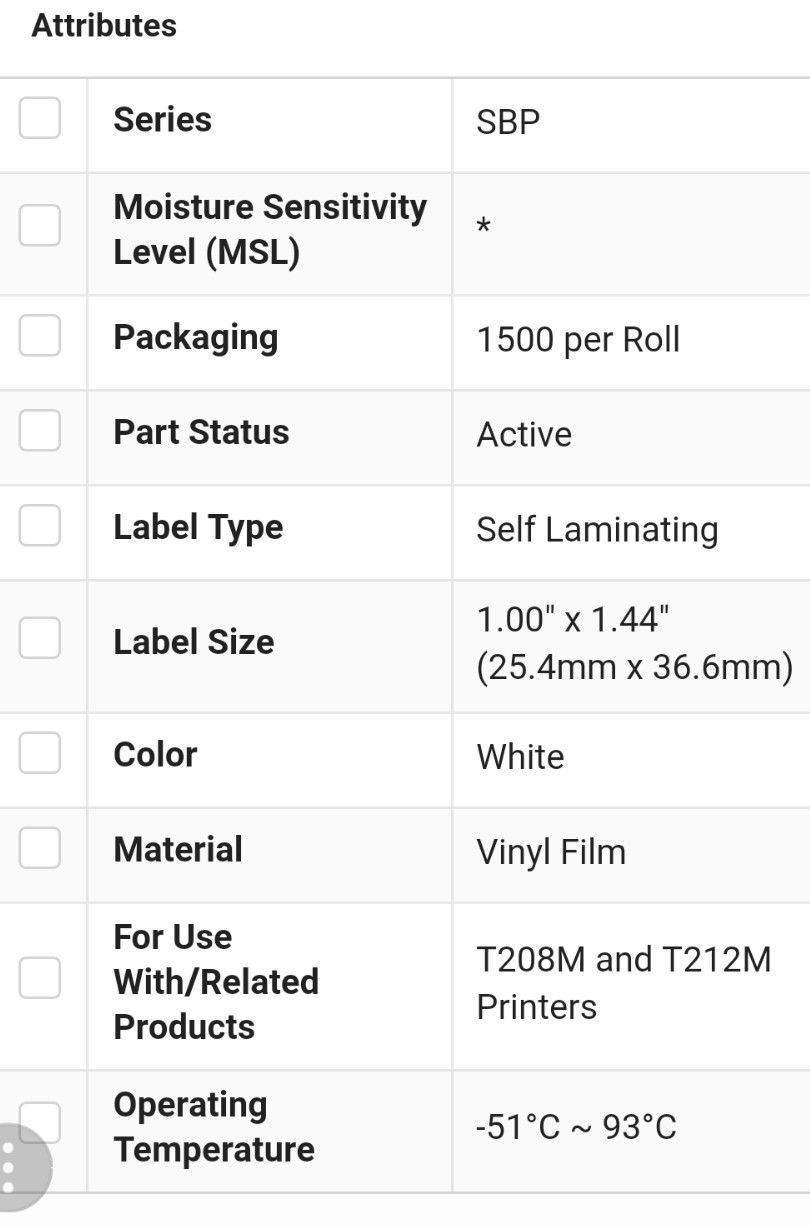Click the Vinyl Film material value
Screen dimensions: 810x1228
(551, 853)
